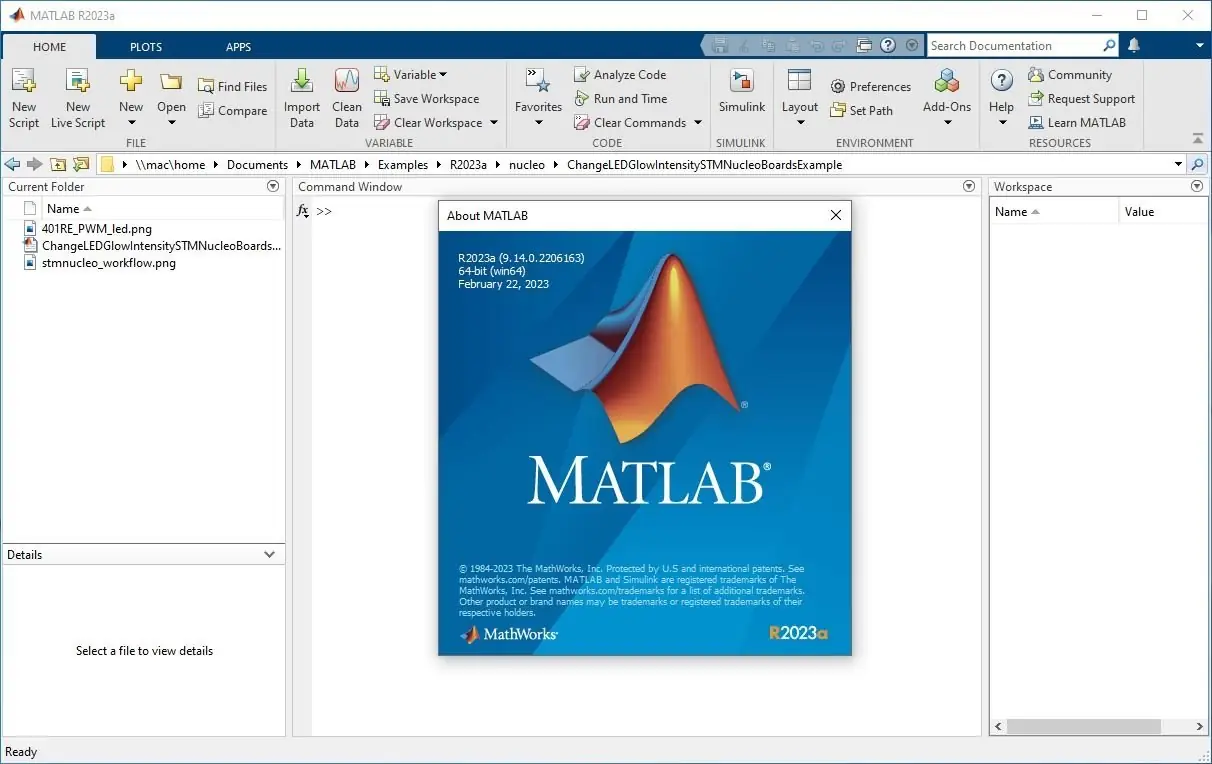Collapse the toolstrip ribbon

1198,139
